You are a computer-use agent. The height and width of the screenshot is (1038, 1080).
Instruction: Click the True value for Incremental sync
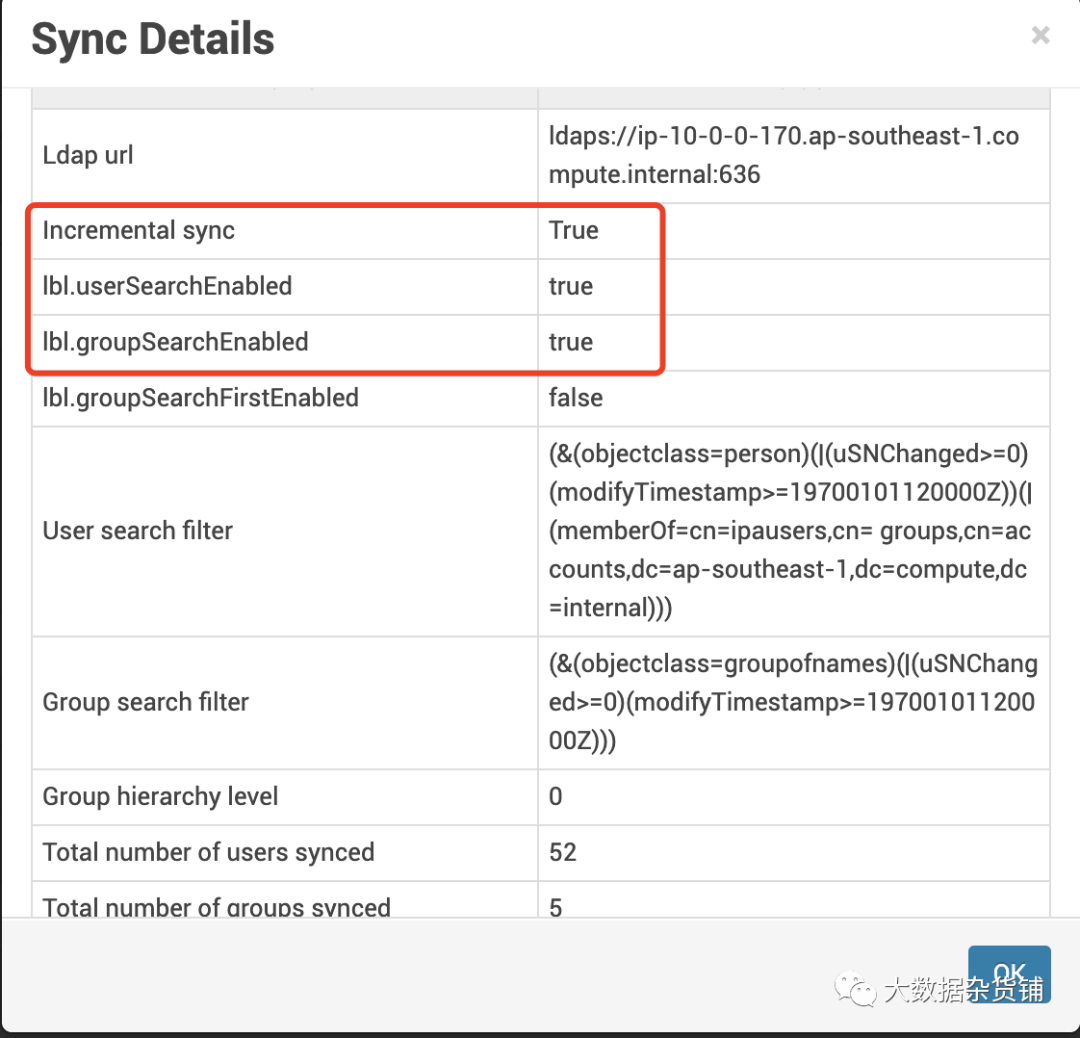click(574, 230)
